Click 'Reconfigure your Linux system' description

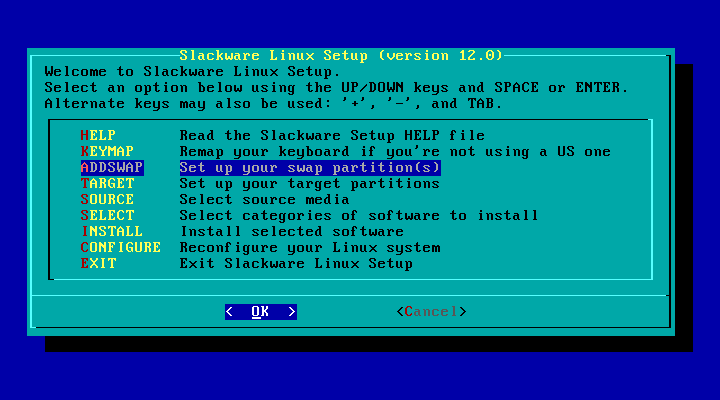click(309, 248)
